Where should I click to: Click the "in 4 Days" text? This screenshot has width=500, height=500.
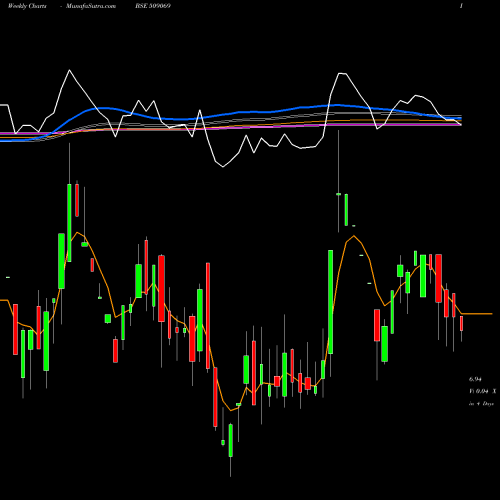[x=481, y=403]
